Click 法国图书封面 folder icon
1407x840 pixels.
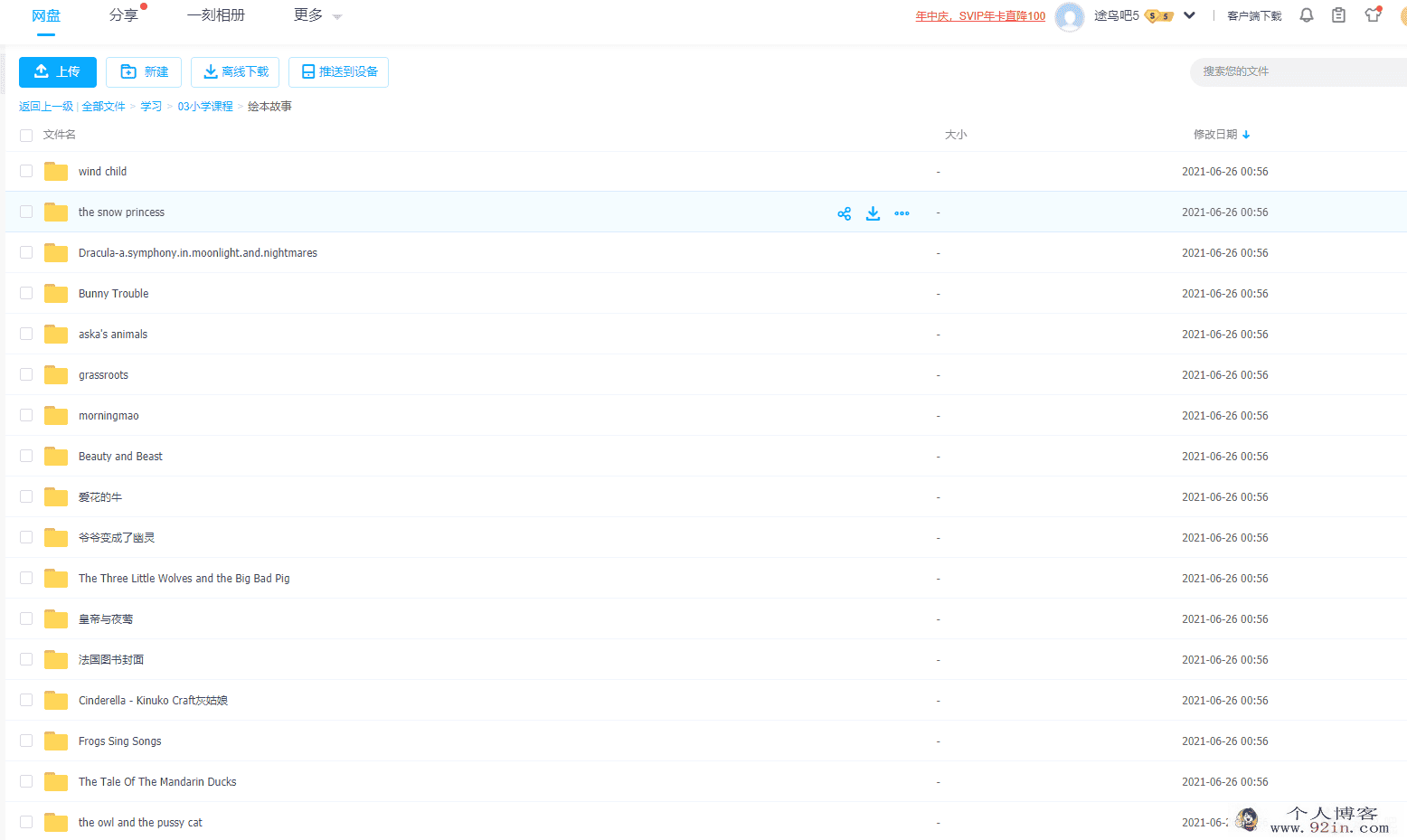pos(56,659)
